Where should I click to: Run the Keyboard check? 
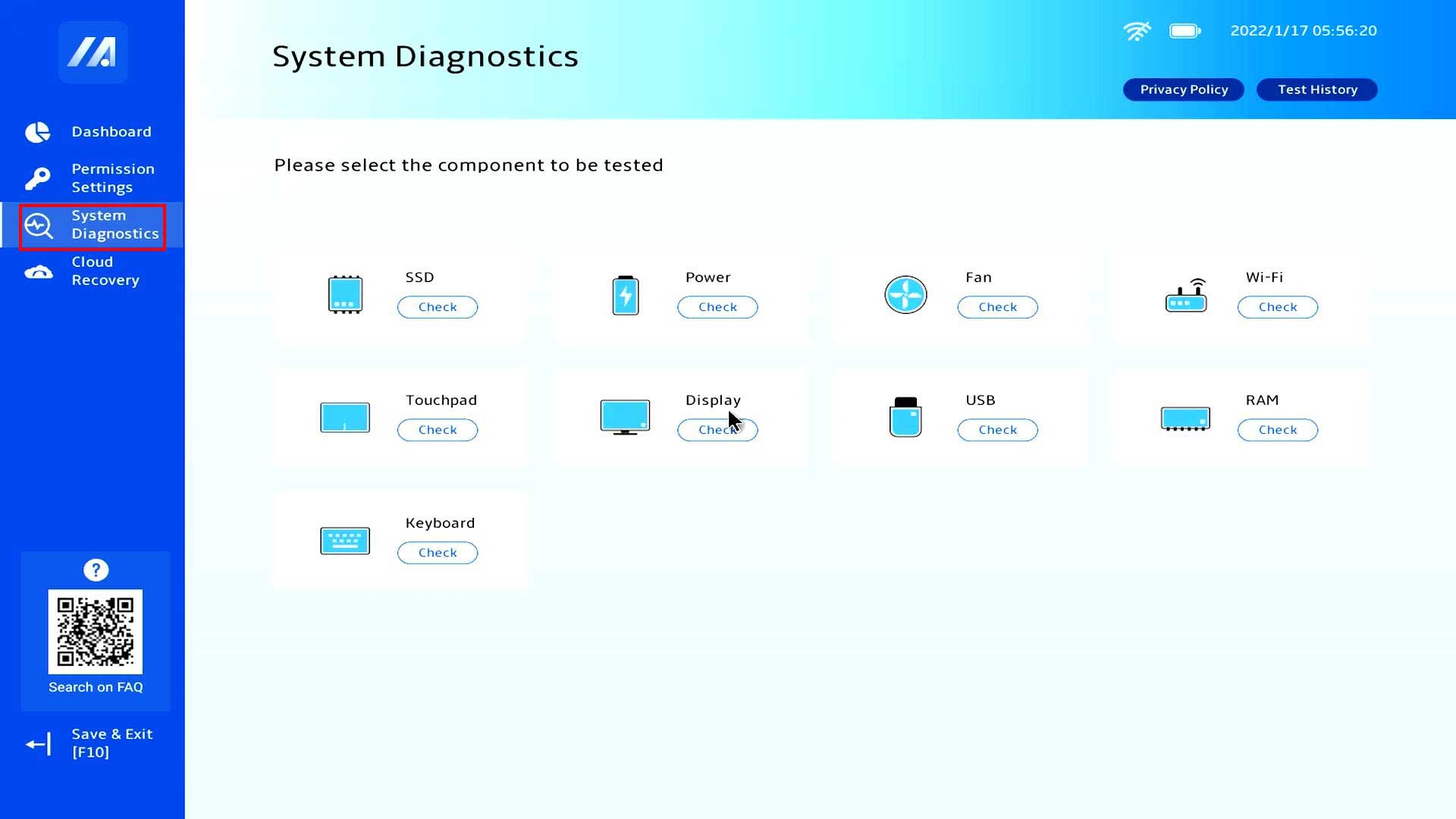point(438,553)
